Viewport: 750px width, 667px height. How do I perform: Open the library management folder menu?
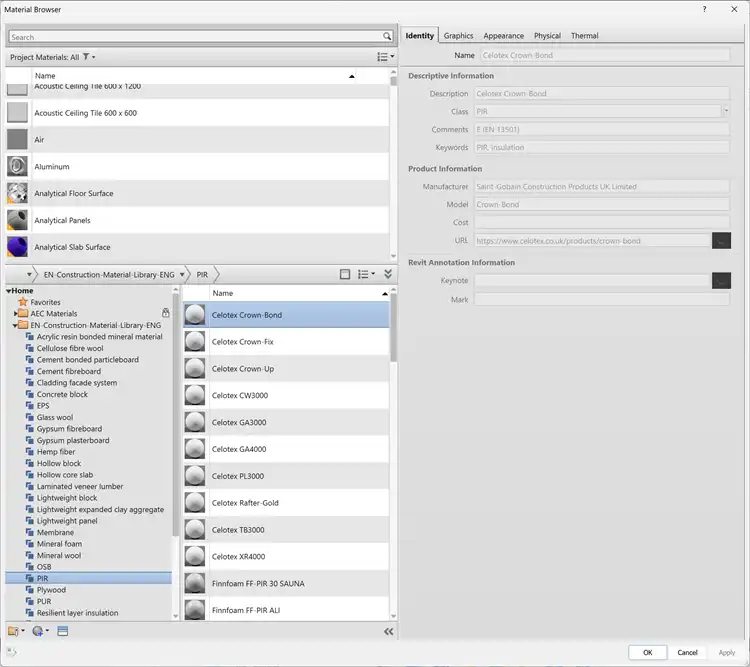16,631
